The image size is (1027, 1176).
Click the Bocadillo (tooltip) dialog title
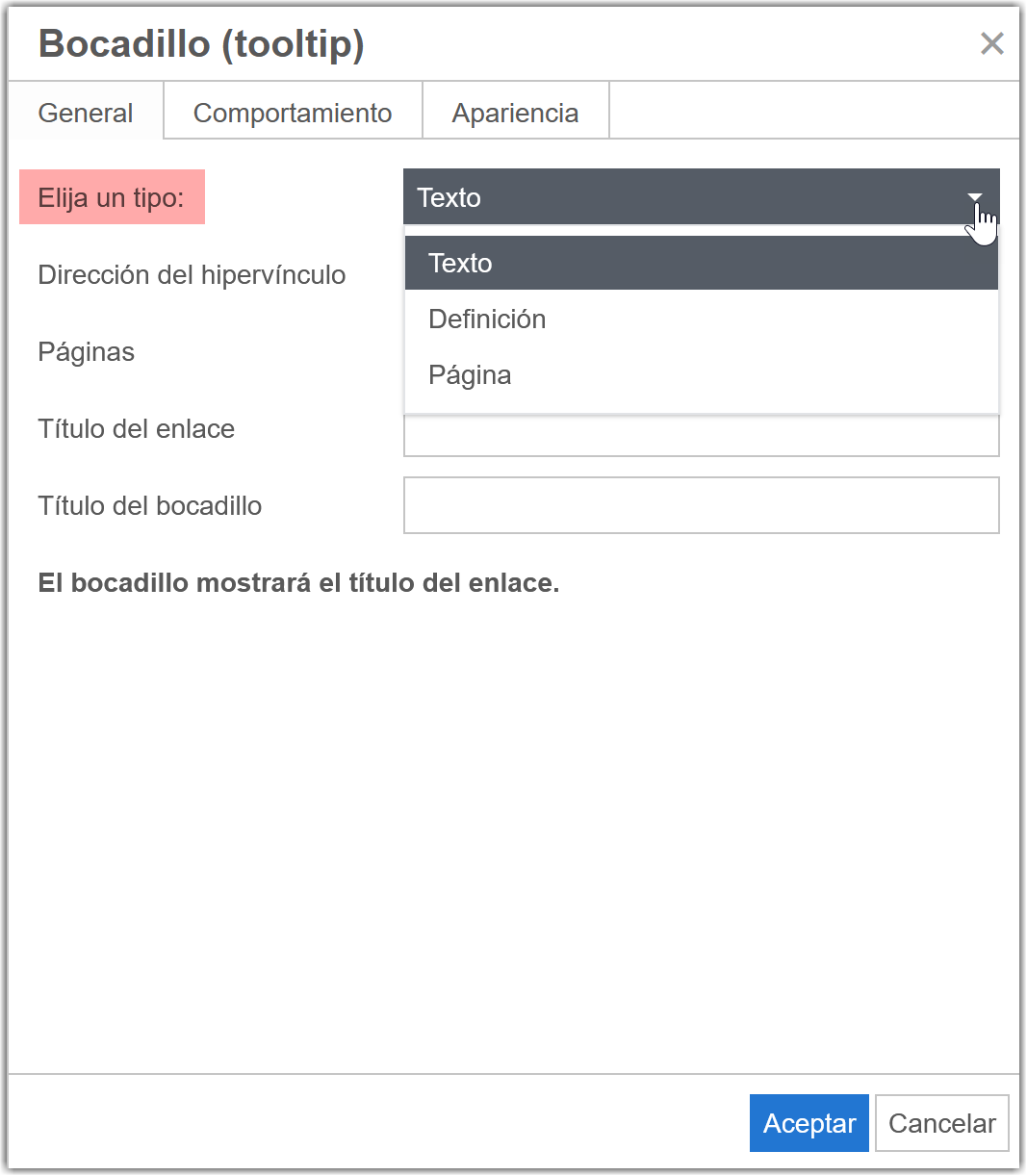point(201,44)
